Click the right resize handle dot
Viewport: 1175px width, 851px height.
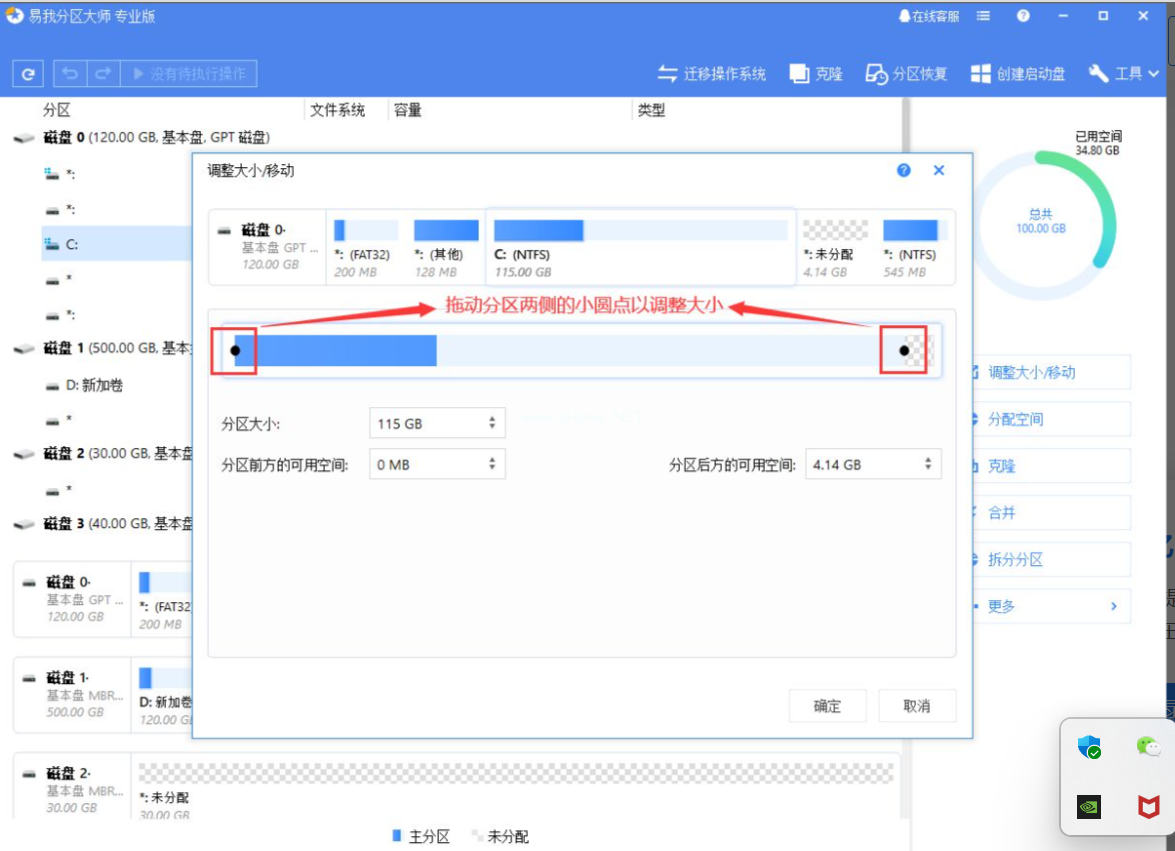point(904,350)
